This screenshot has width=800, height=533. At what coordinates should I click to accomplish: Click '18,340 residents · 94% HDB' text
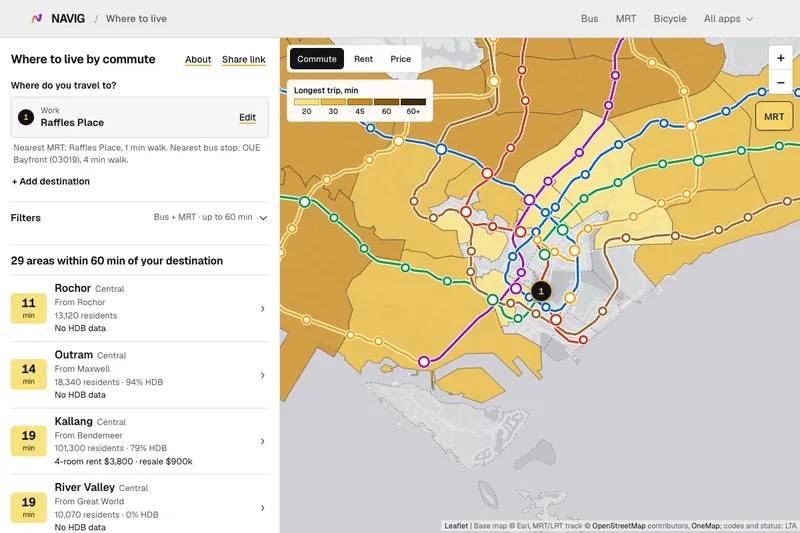click(109, 382)
